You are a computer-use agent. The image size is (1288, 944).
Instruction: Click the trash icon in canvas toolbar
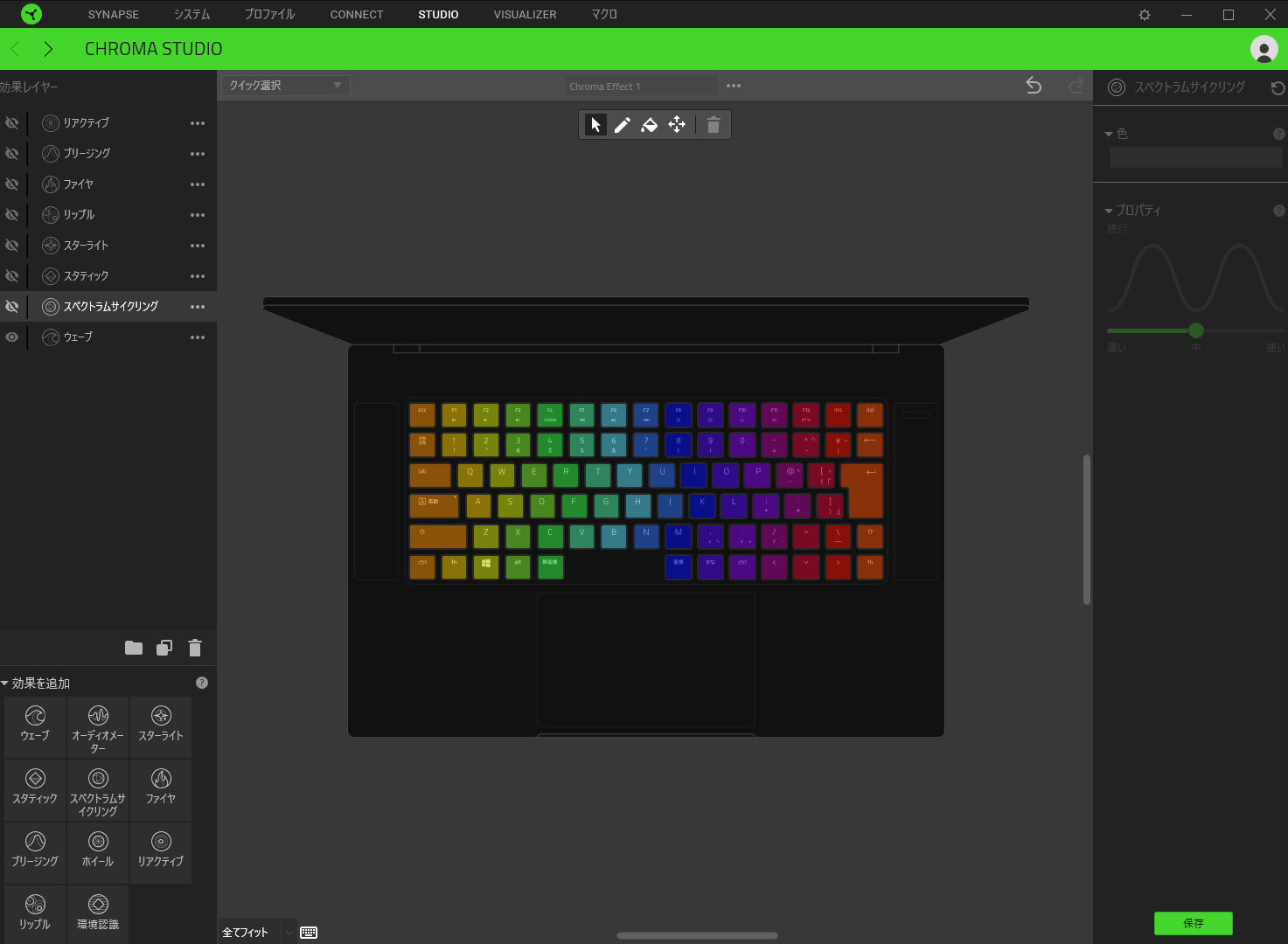(x=714, y=125)
